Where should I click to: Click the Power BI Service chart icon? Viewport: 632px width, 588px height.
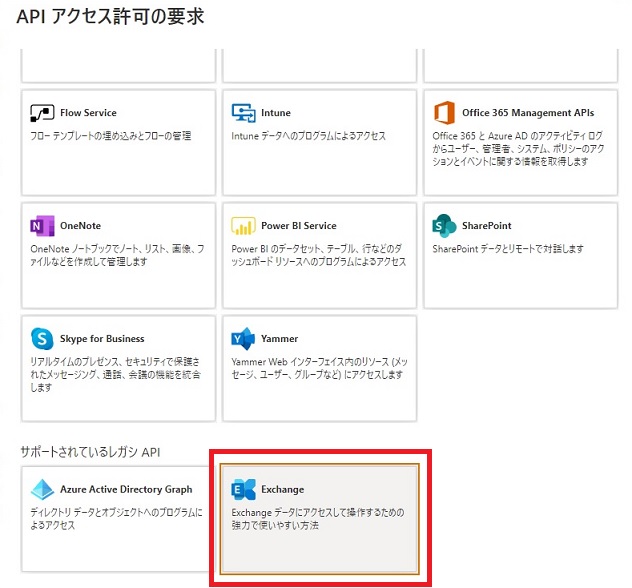coord(243,226)
